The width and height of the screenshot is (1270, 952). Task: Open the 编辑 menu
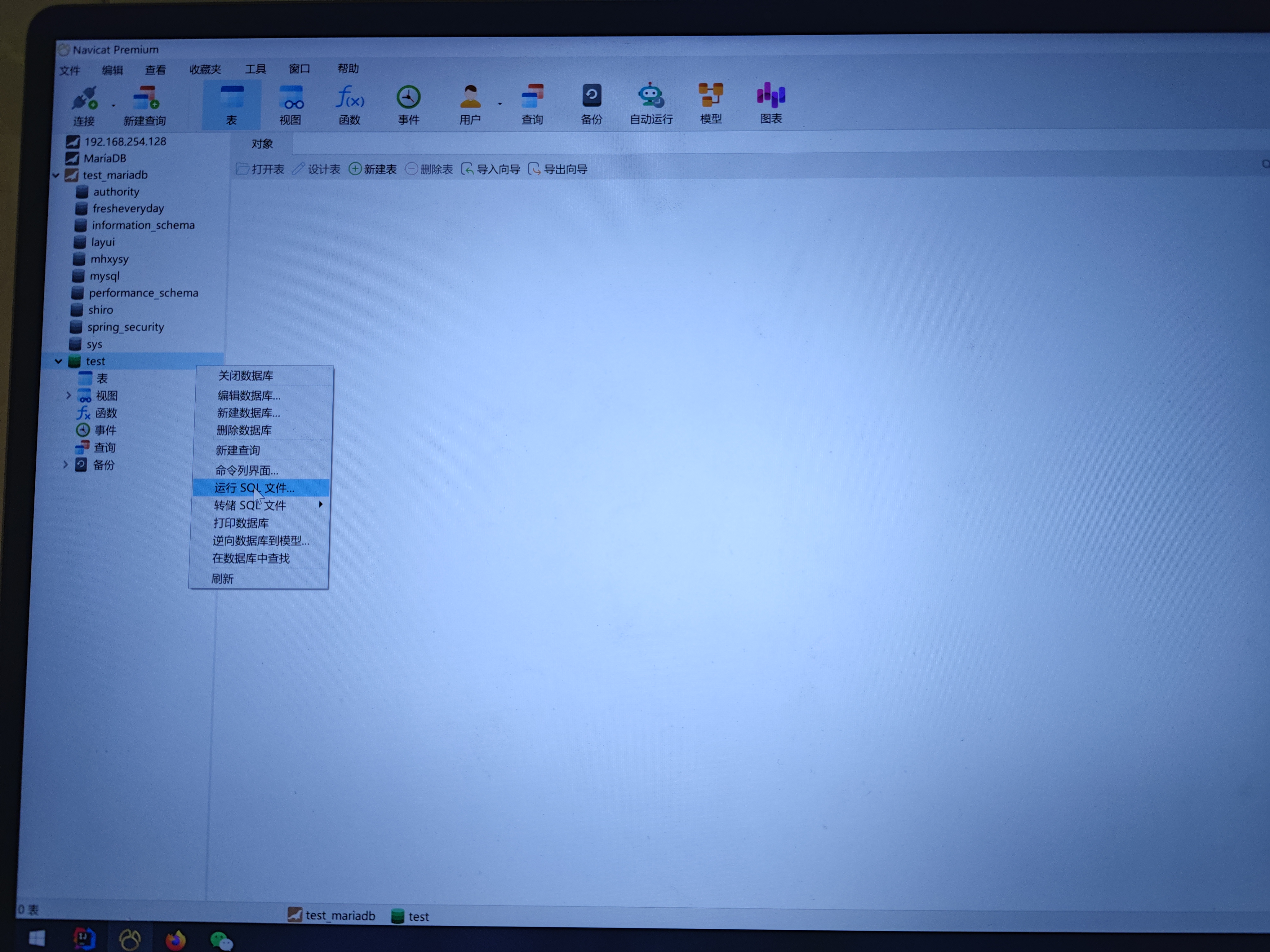point(113,70)
